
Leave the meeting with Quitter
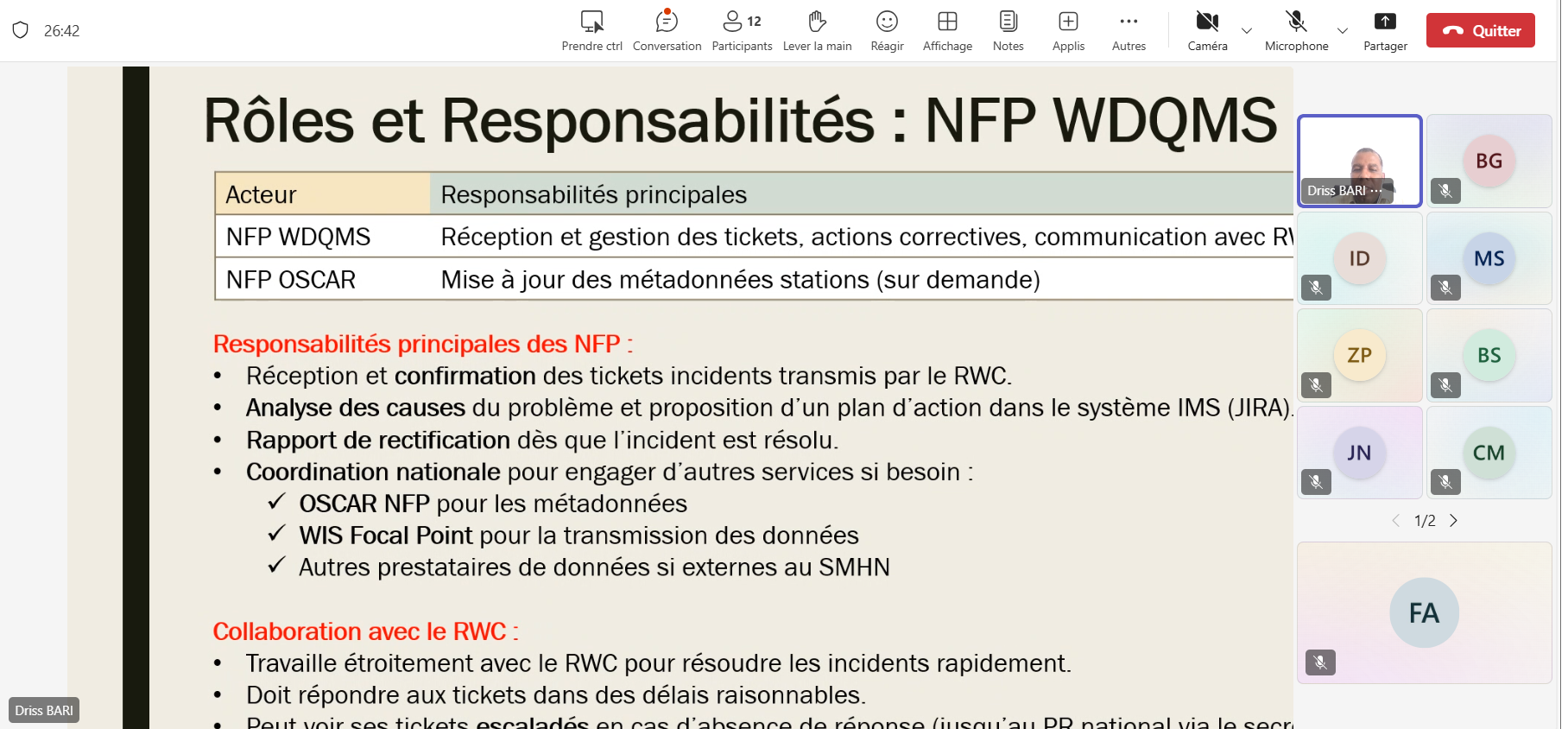click(x=1480, y=30)
